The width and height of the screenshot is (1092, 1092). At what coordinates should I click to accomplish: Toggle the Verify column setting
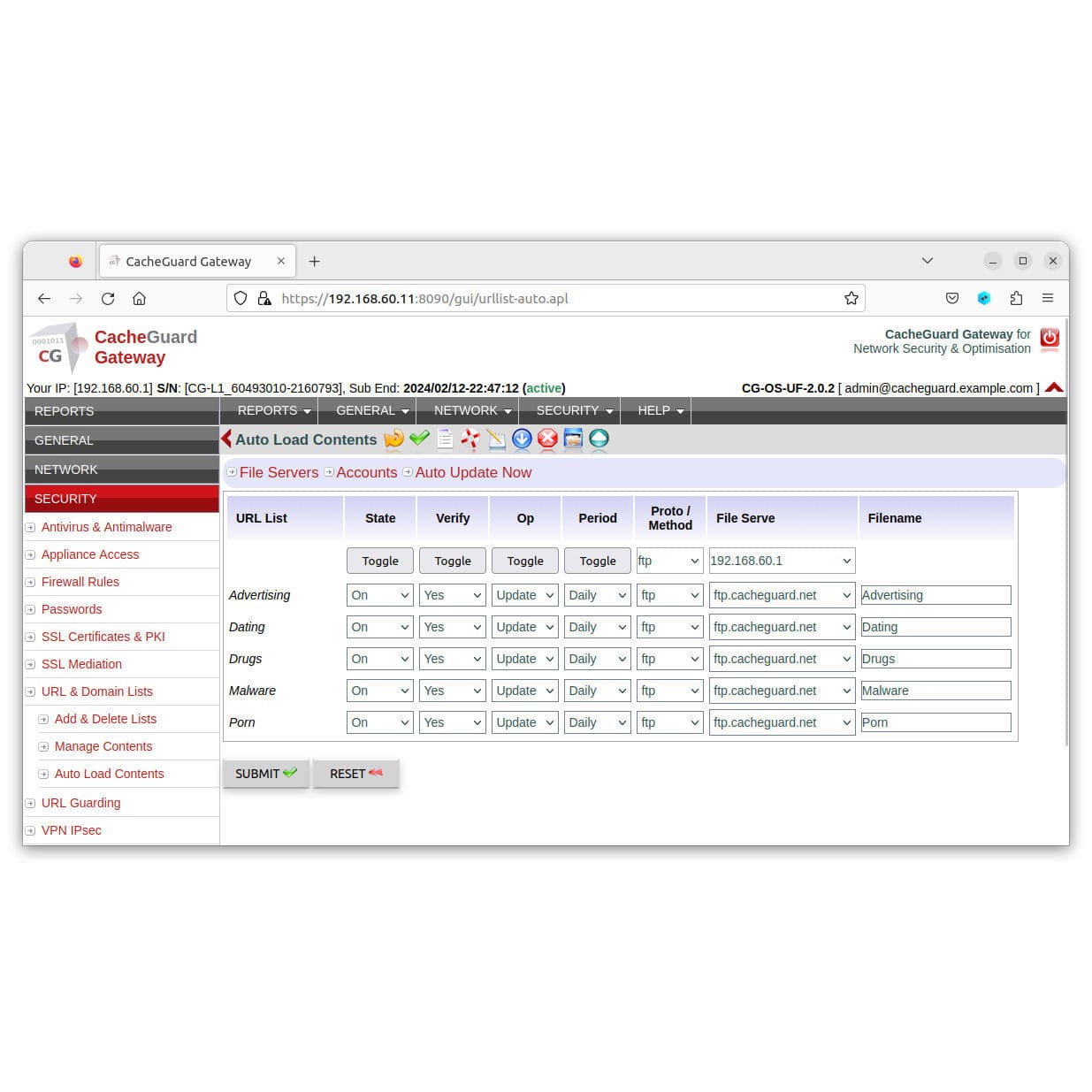coord(452,561)
